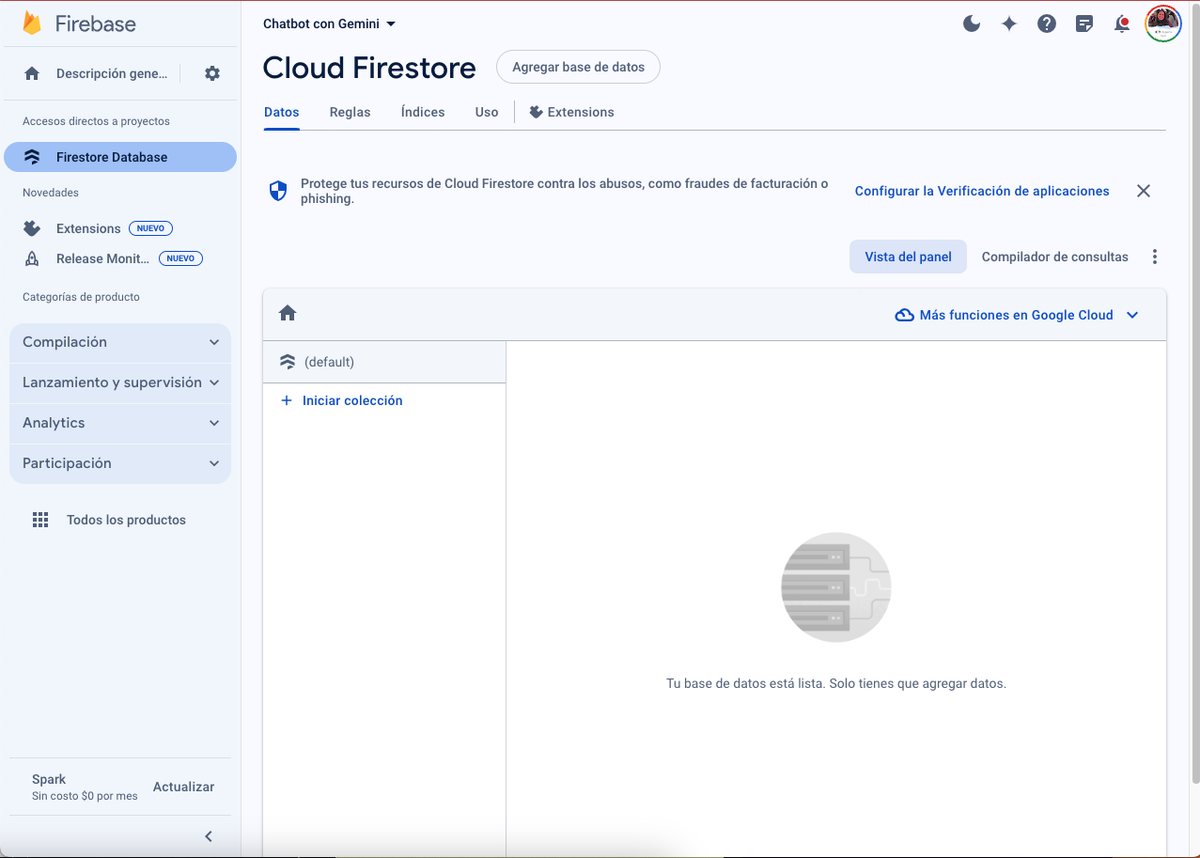Click the (default) database icon

[288, 362]
